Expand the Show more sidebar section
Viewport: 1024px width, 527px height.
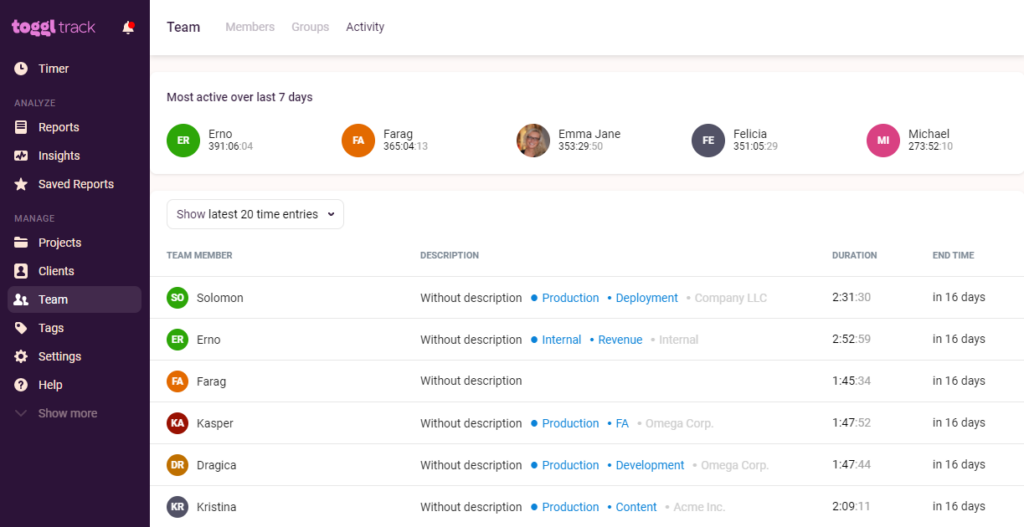(67, 413)
